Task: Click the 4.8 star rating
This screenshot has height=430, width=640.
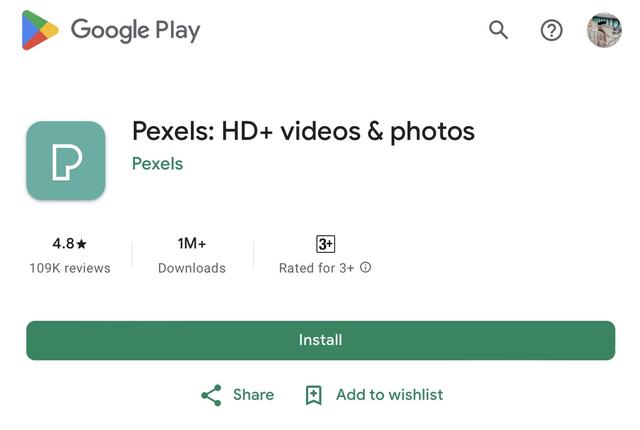Action: click(69, 244)
